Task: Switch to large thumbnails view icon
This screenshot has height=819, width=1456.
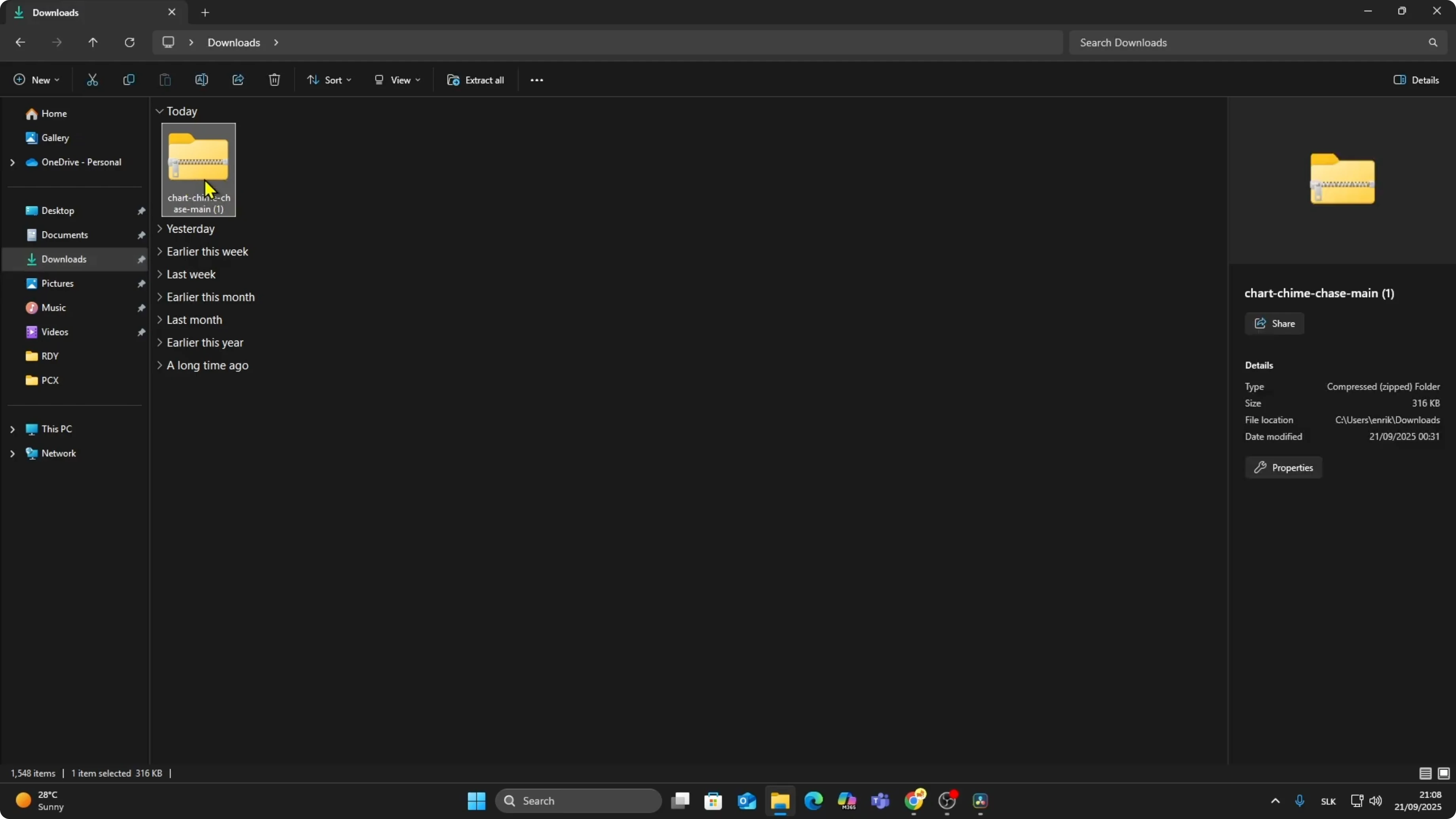Action: pos(1444,773)
